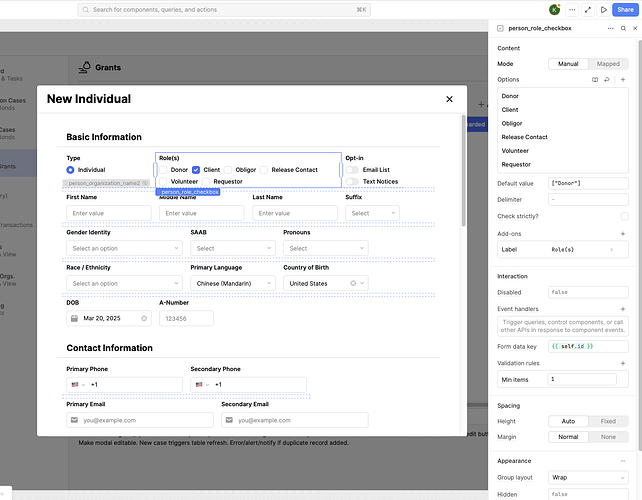Screen dimensions: 642x500
Task: Check the Volunteer role checkbox
Action: (163, 181)
